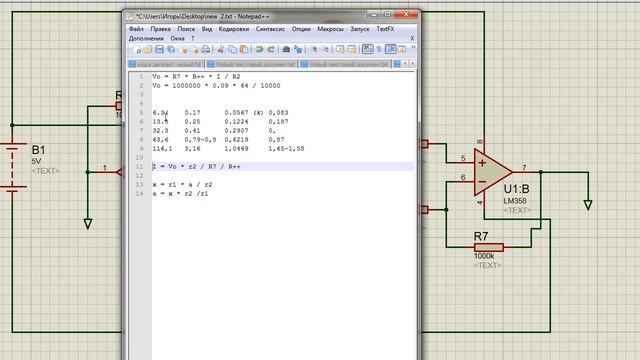Undo the last edit with green arrow
The height and width of the screenshot is (360, 640).
(259, 49)
